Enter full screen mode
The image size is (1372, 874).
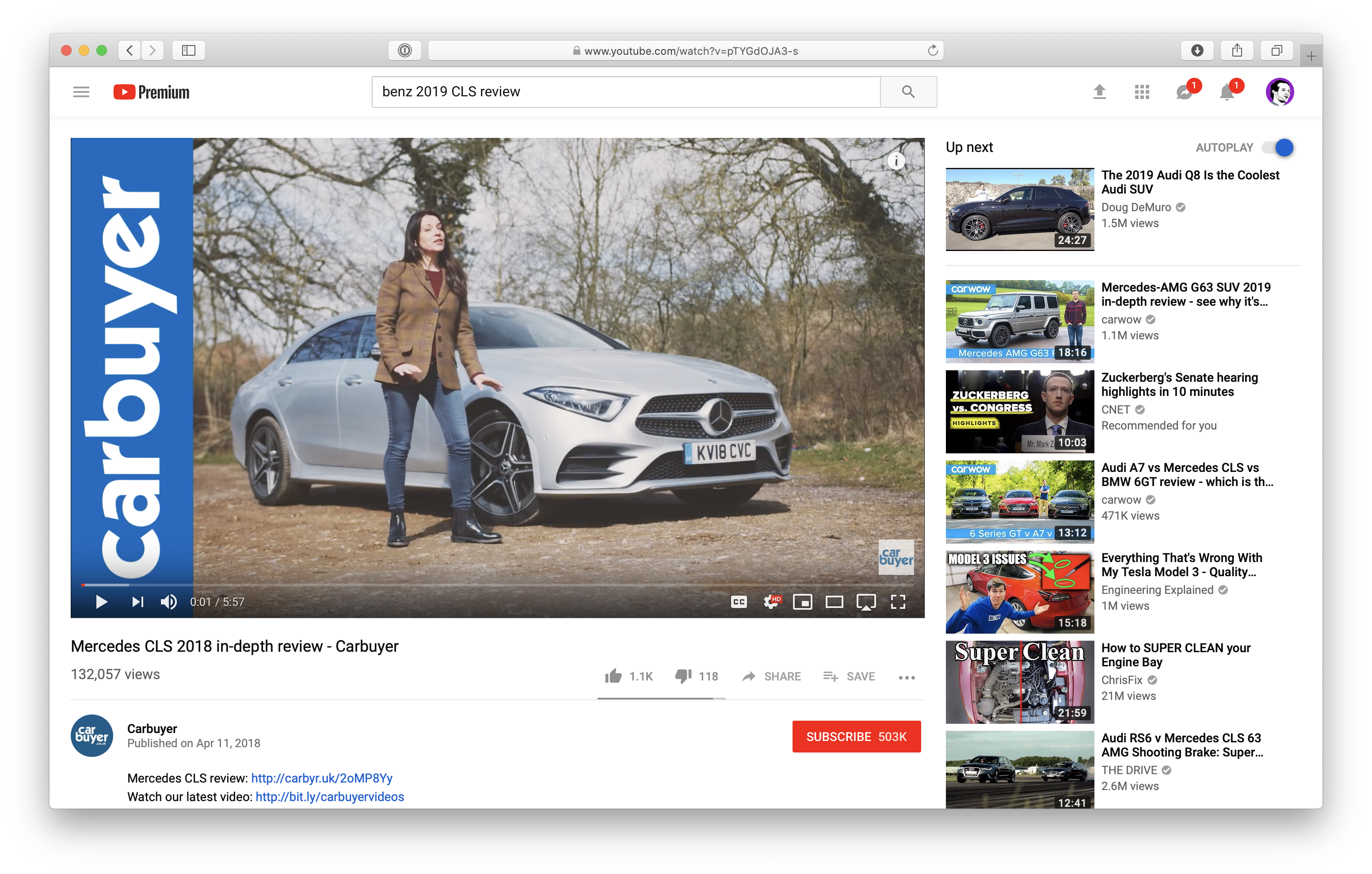[x=898, y=602]
